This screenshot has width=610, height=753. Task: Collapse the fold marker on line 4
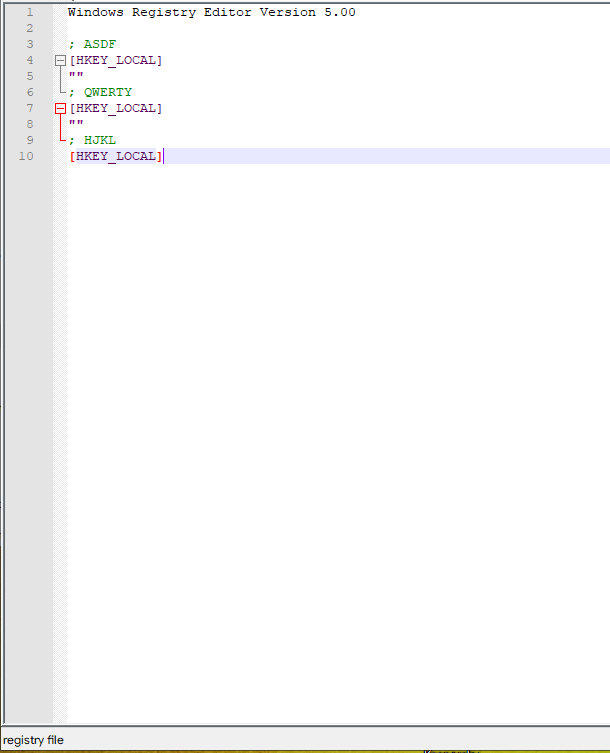[x=60, y=61]
